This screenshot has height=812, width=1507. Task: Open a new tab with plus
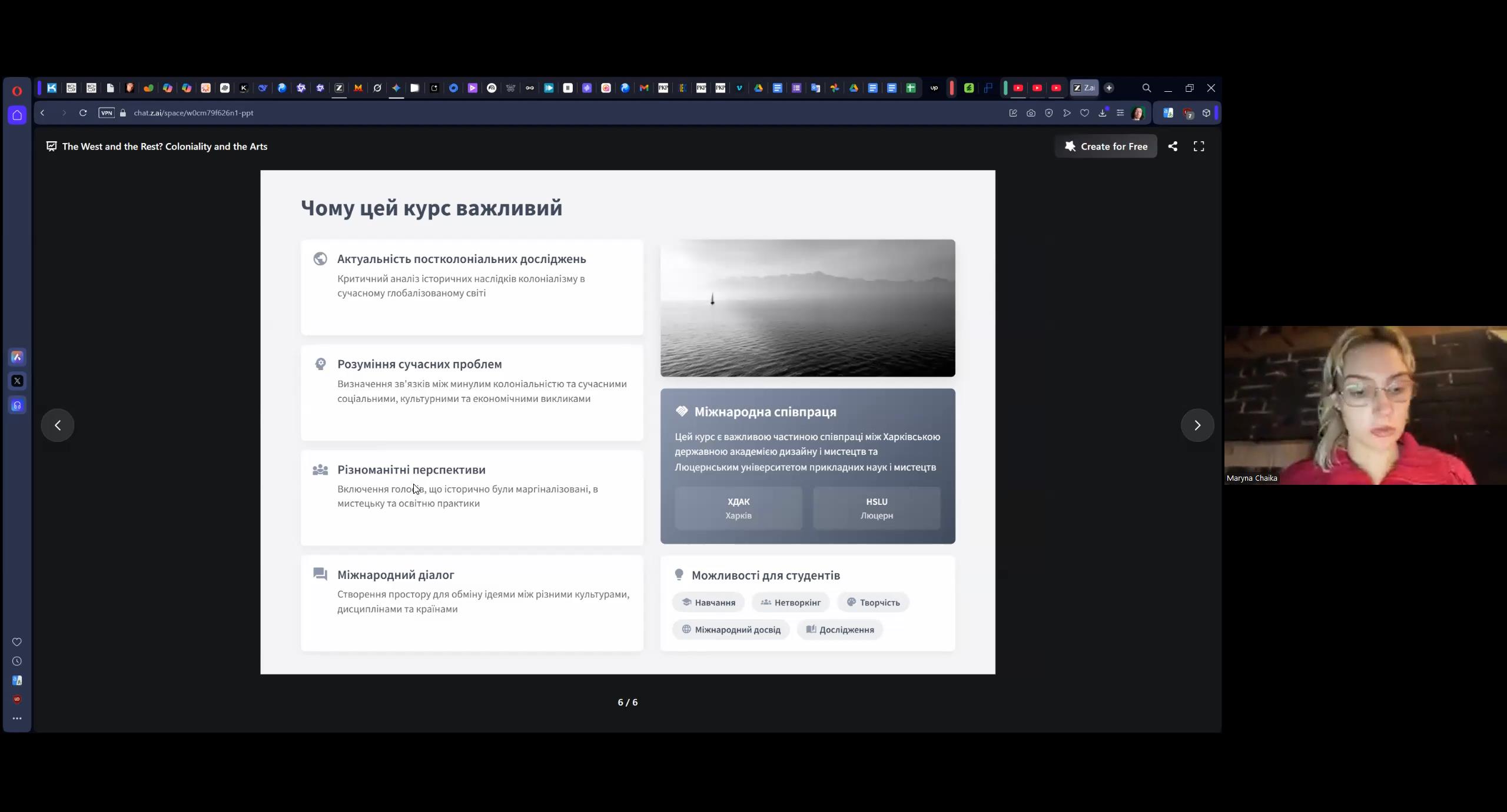(x=1109, y=88)
